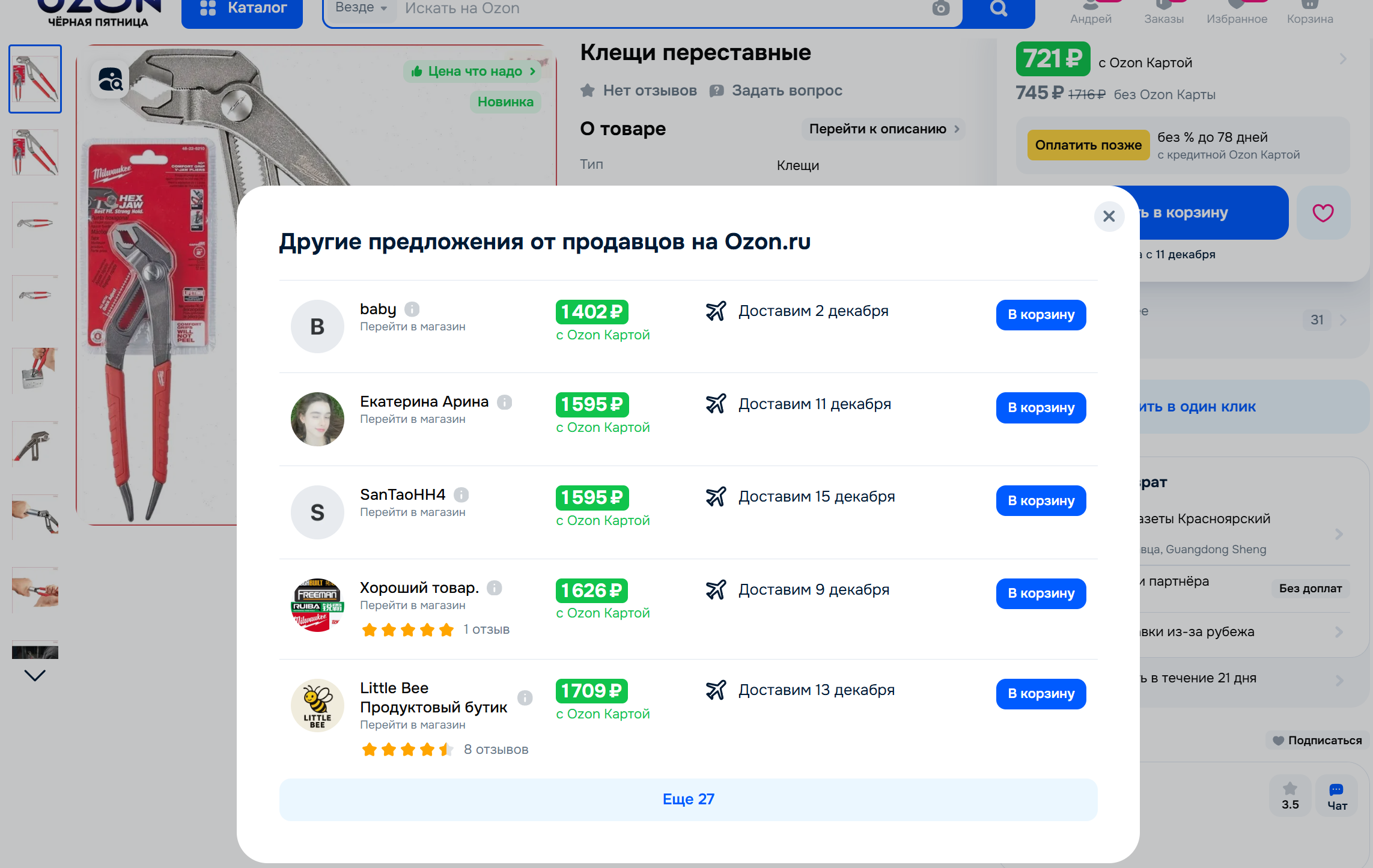Screen dimensions: 1373x868
Task: Open image search icon on product photo
Action: [111, 80]
